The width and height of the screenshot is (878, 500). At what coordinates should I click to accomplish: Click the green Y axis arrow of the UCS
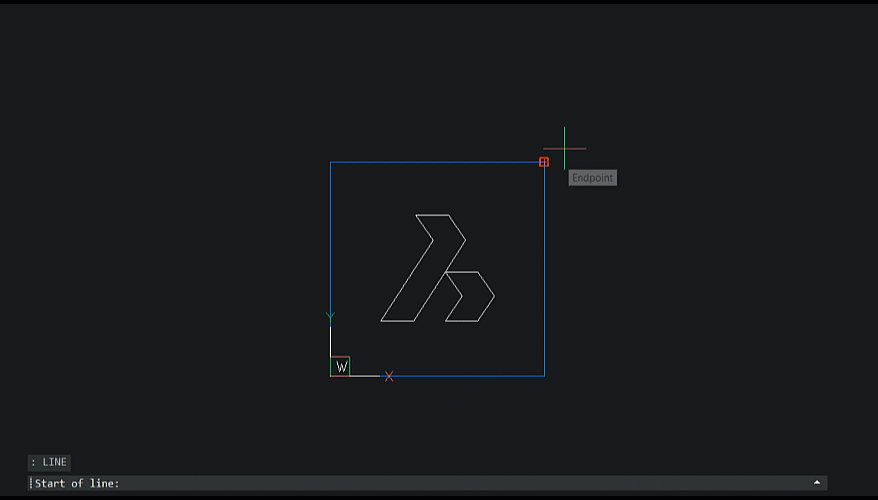[x=330, y=317]
